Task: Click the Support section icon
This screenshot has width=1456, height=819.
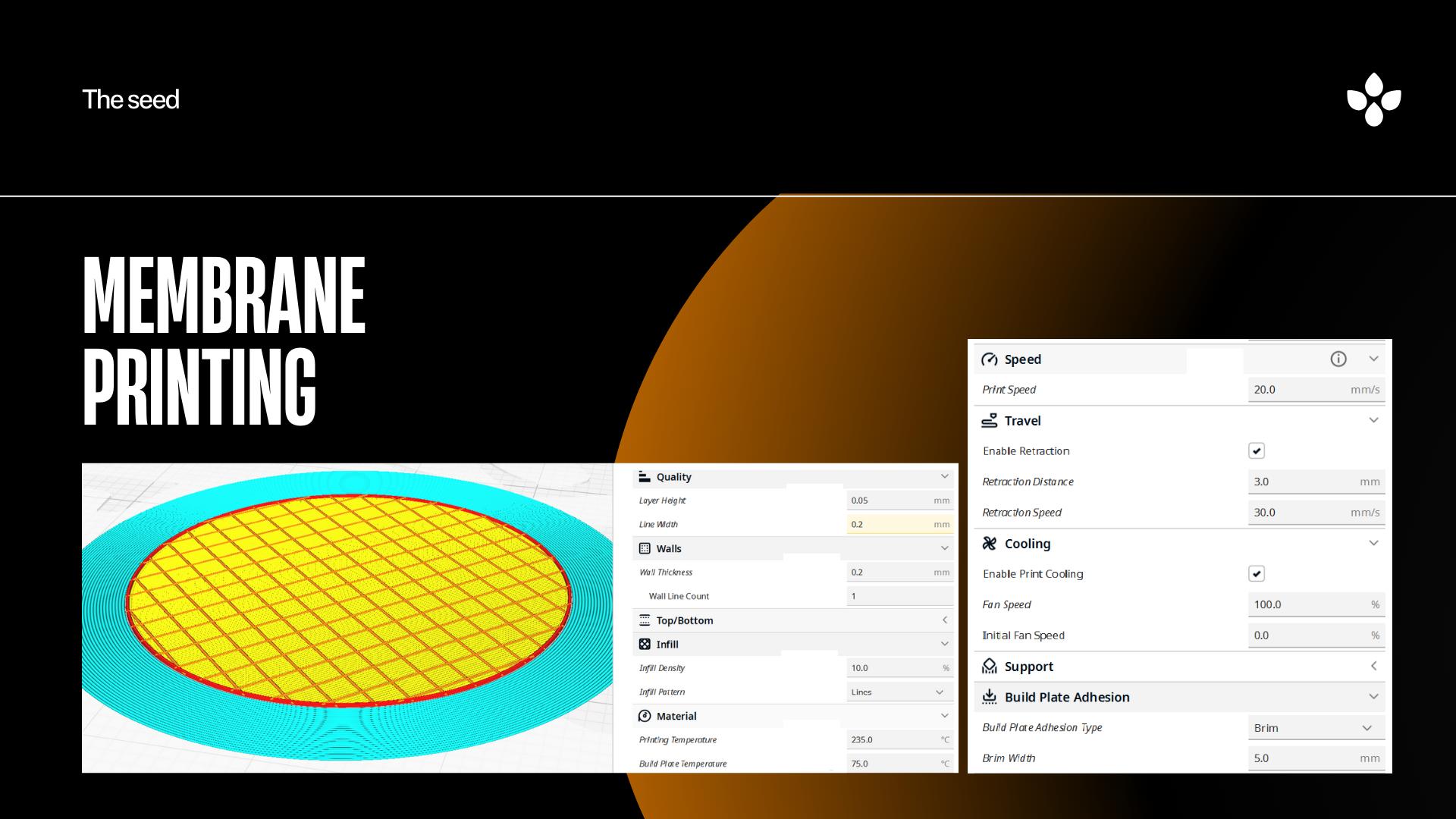Action: pos(989,667)
